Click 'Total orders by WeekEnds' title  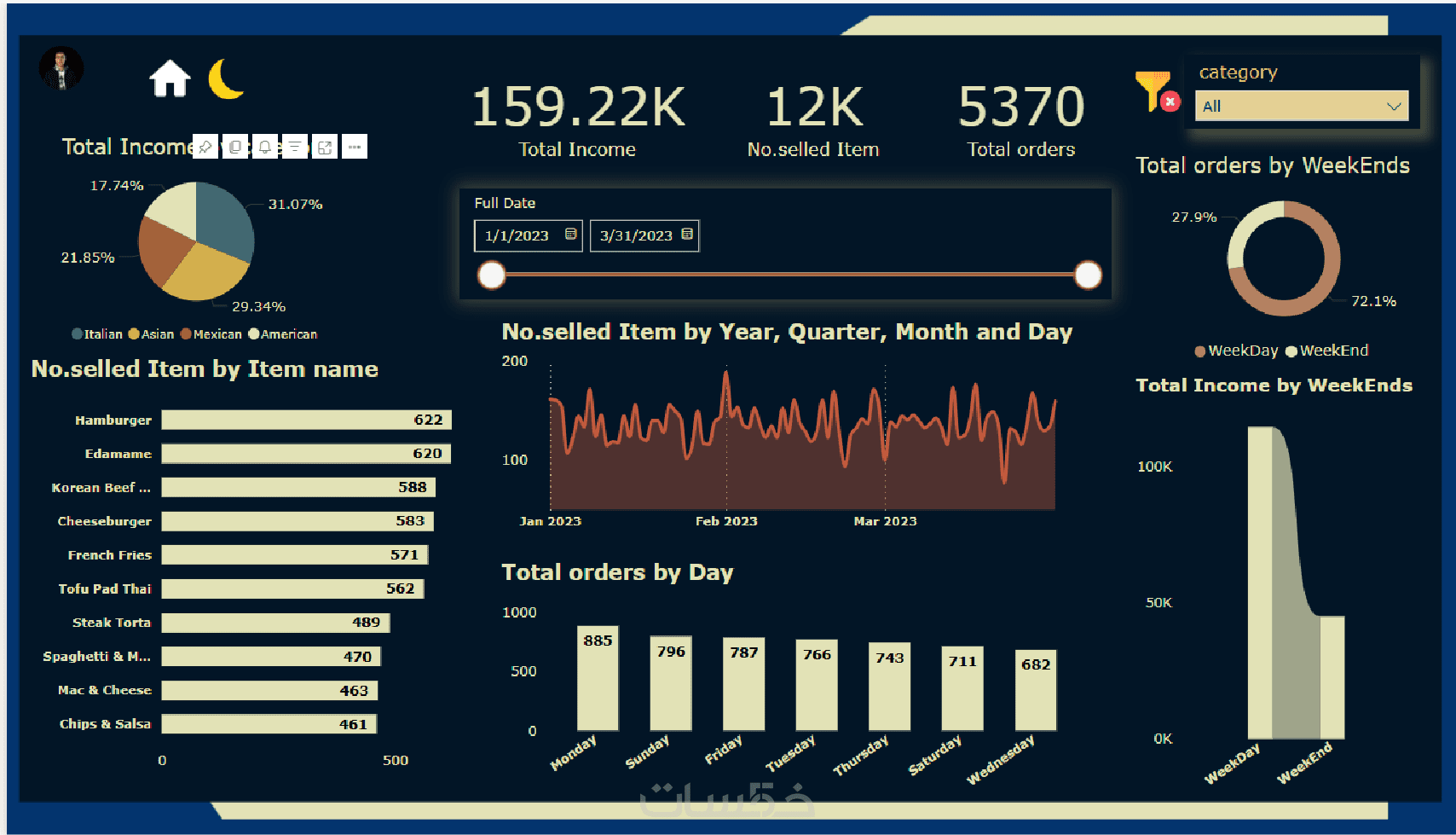click(x=1273, y=165)
